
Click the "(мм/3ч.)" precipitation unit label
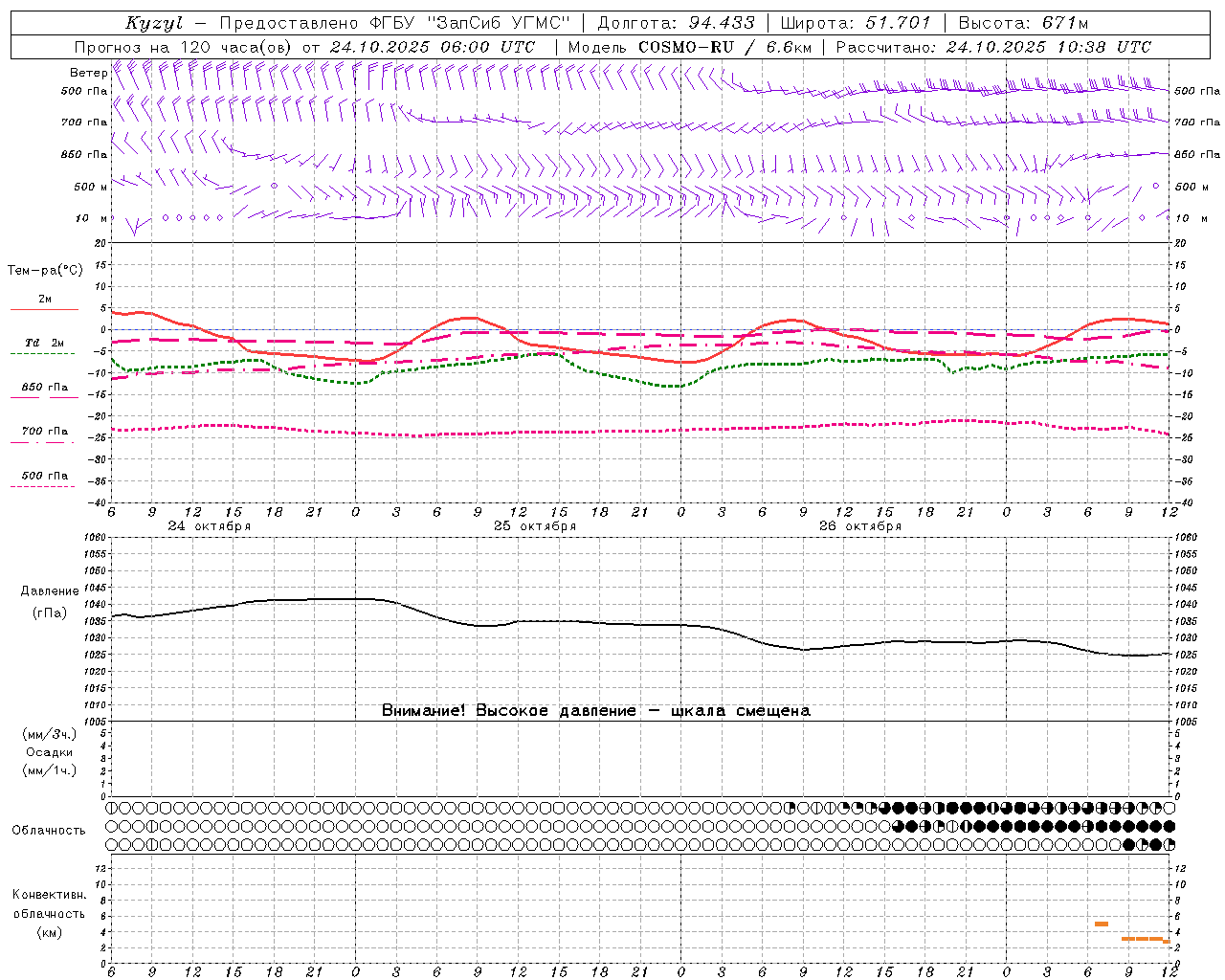coord(50,734)
